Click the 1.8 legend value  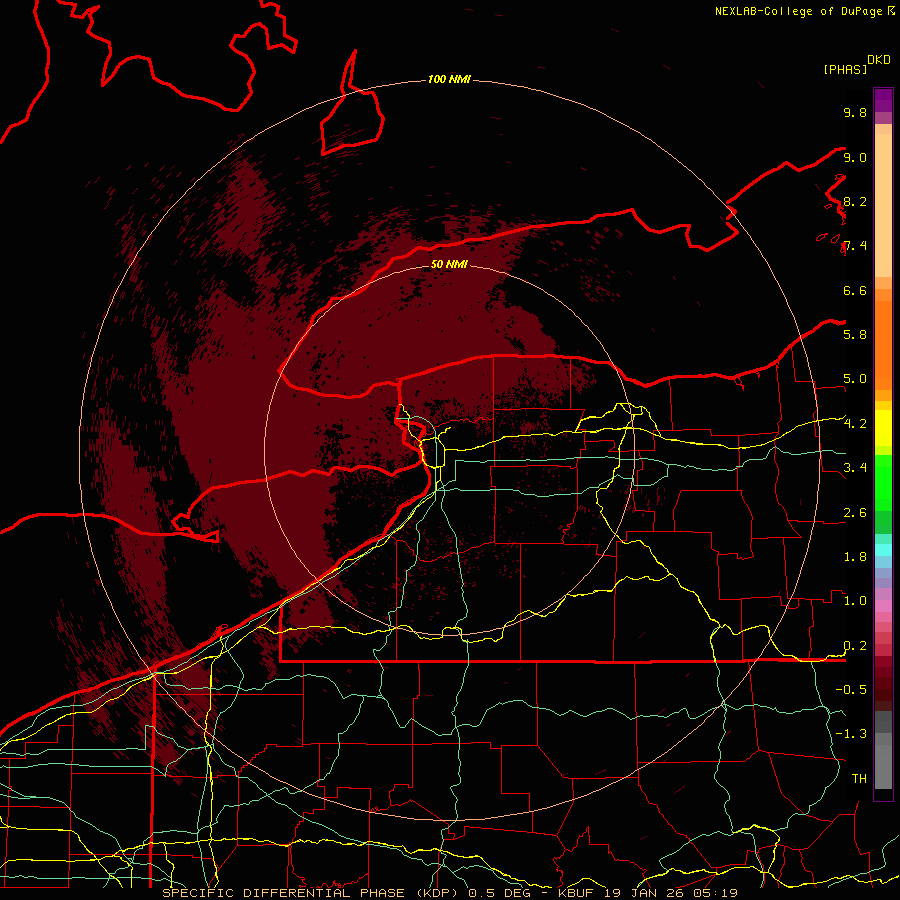(855, 557)
